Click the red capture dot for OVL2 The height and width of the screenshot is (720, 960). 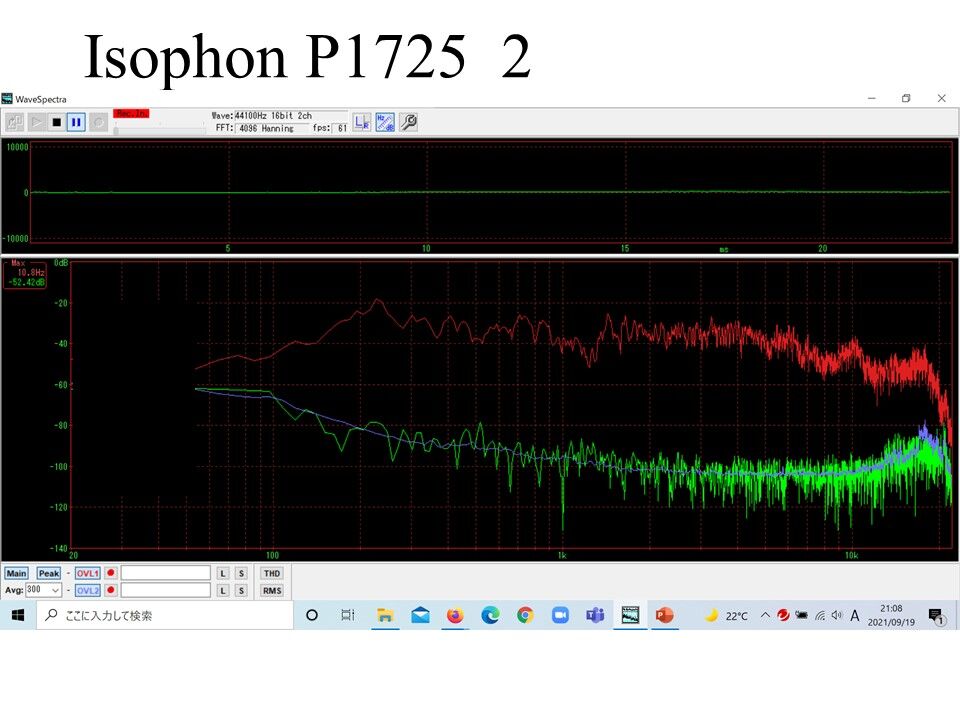111,590
